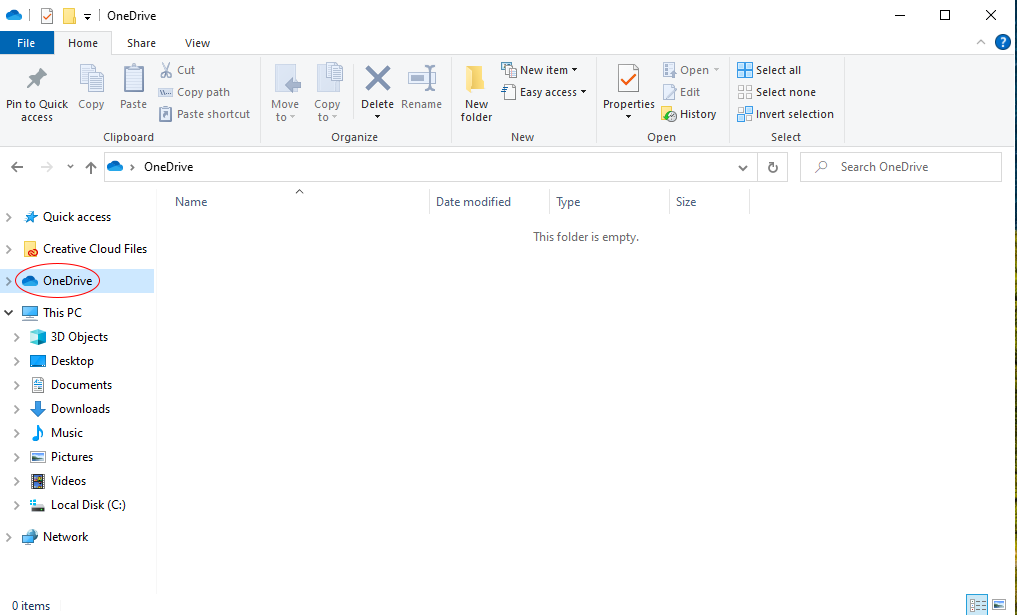Open the File menu
The height and width of the screenshot is (615, 1017).
(x=27, y=43)
